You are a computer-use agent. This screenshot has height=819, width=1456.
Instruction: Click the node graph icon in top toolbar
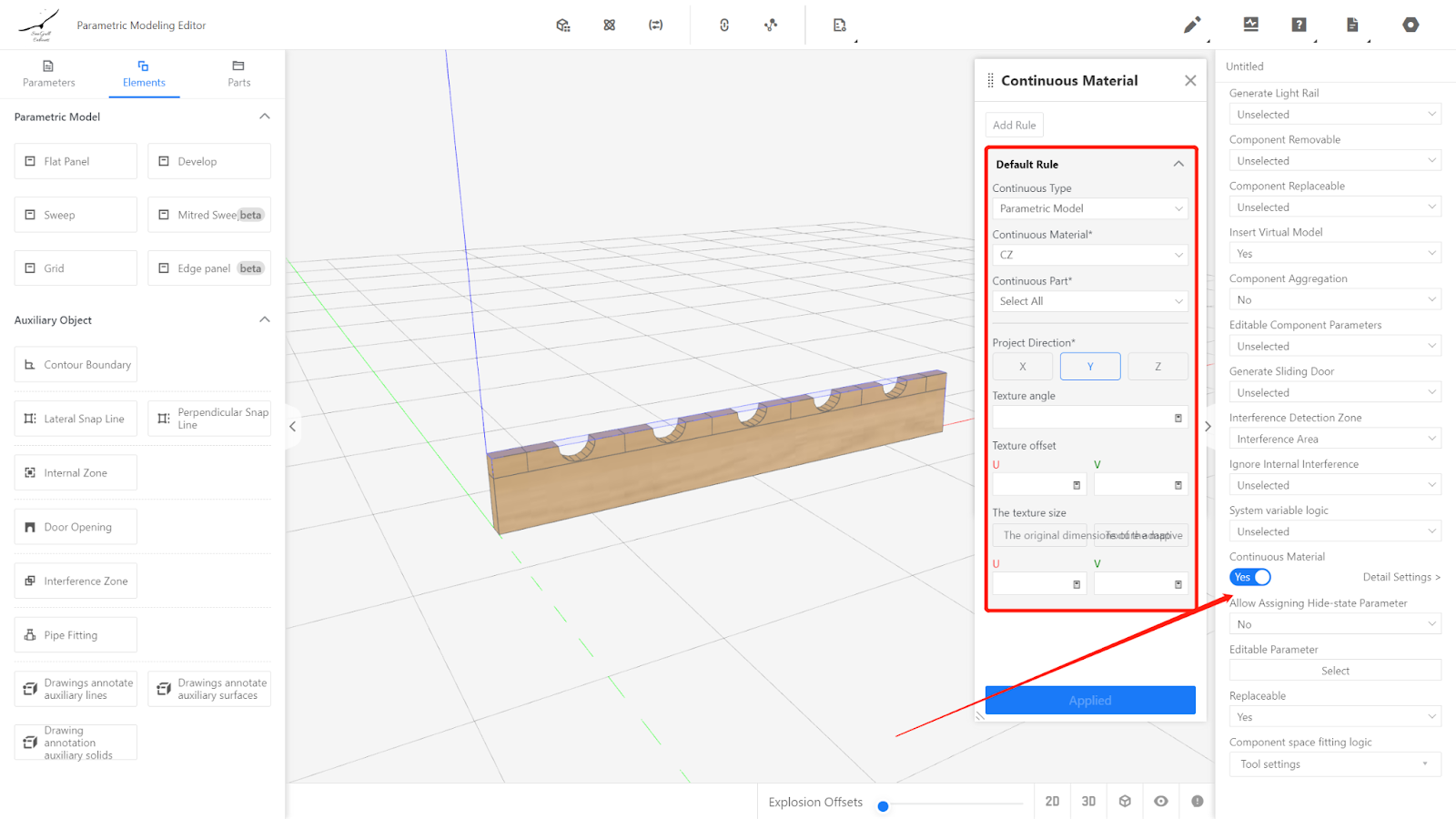(771, 25)
